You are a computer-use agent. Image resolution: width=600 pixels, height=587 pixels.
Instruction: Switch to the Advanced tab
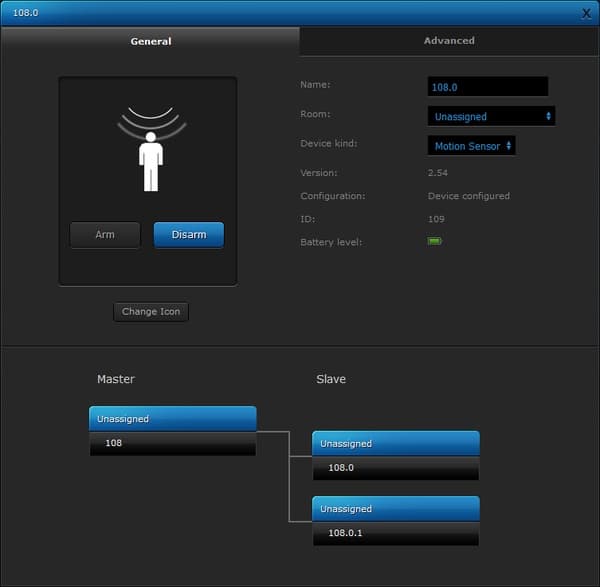pyautogui.click(x=449, y=41)
